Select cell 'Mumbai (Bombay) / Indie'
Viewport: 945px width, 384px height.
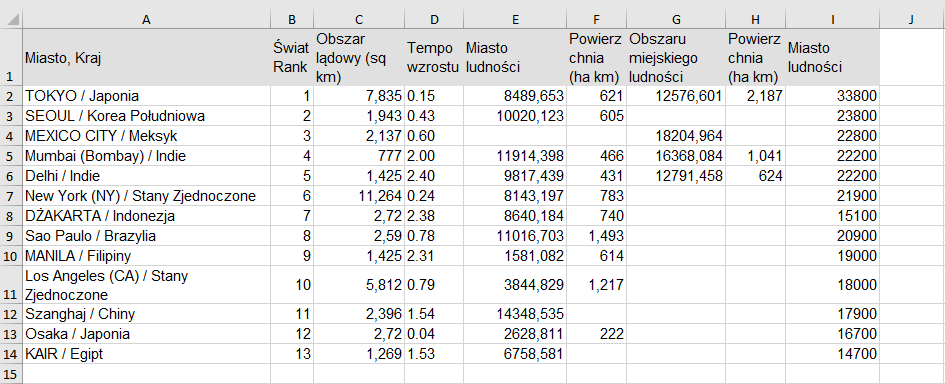[x=146, y=156]
